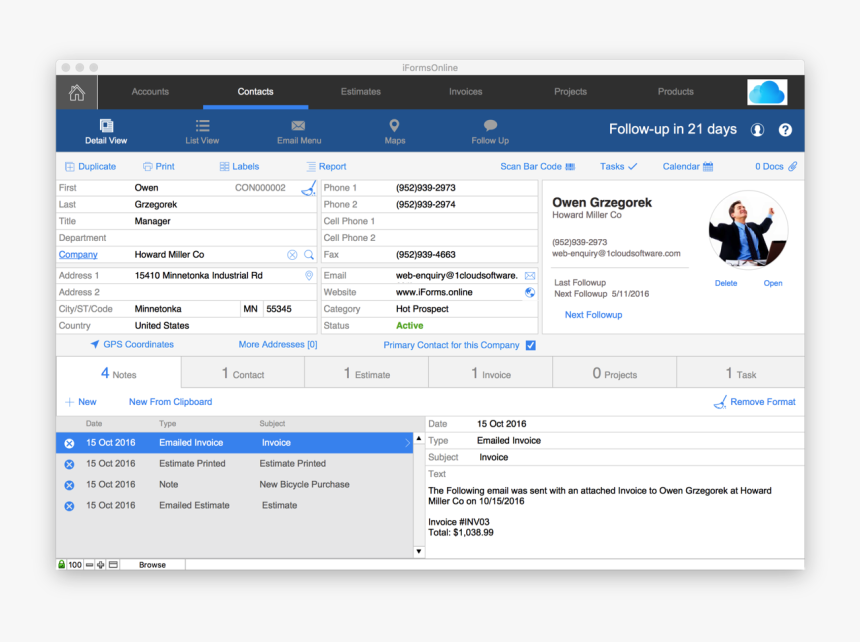
Task: Click Next Followup link
Action: (x=593, y=315)
